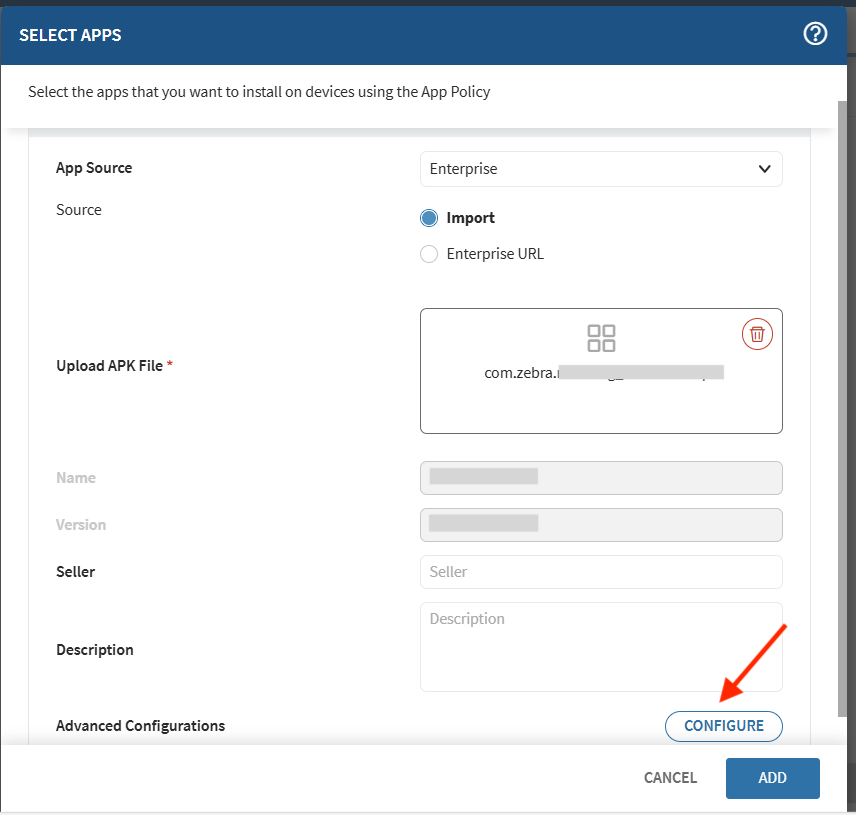Screen dimensions: 856x815
Task: Click the chevron arrow of App Source
Action: [765, 169]
